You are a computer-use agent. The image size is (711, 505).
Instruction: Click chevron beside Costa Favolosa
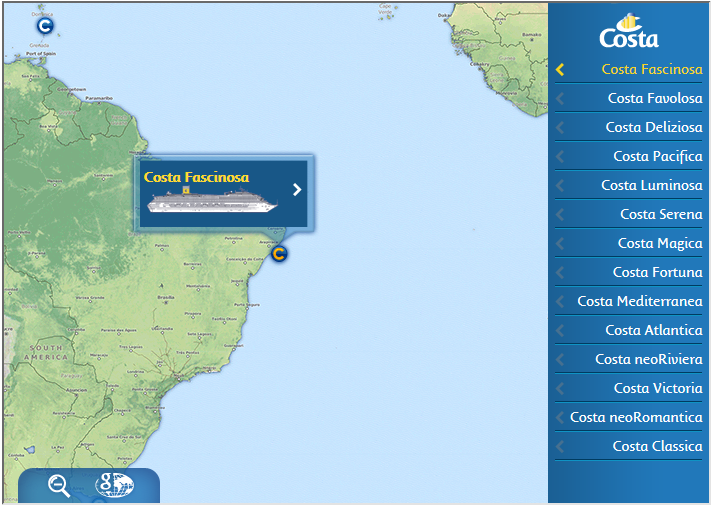pyautogui.click(x=560, y=98)
